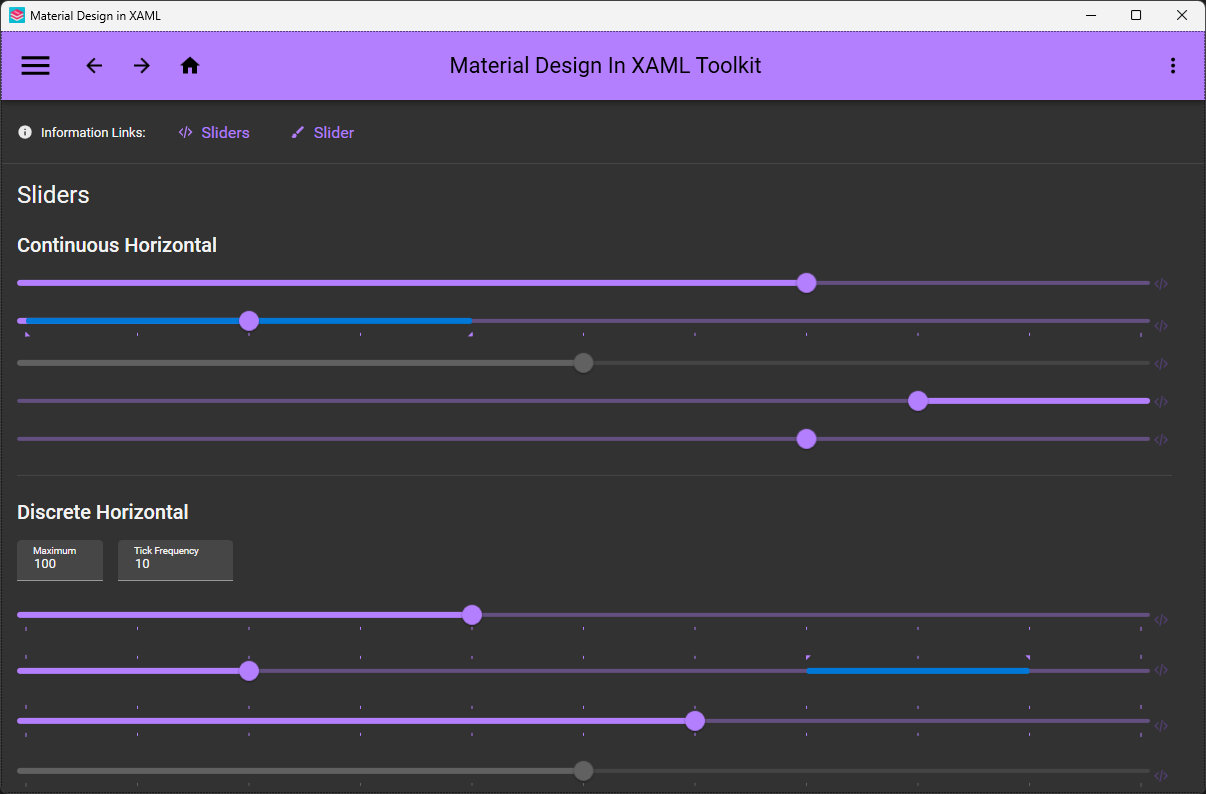Click the Sliders page heading
Image resolution: width=1206 pixels, height=794 pixels.
(x=54, y=195)
